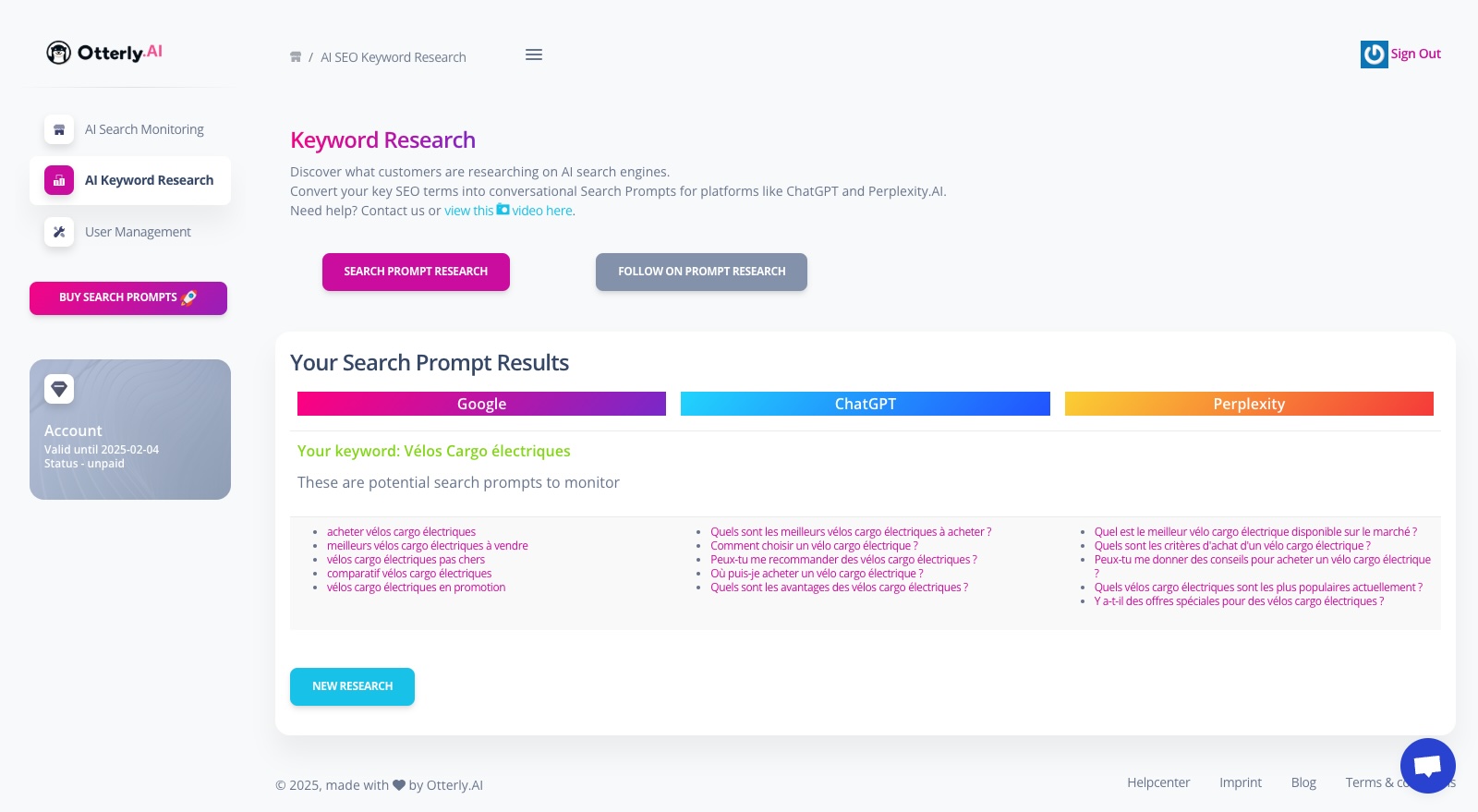
Task: Click 'Quels vélos cargo électriques sont les plus populaires' prompt
Action: pyautogui.click(x=1258, y=588)
